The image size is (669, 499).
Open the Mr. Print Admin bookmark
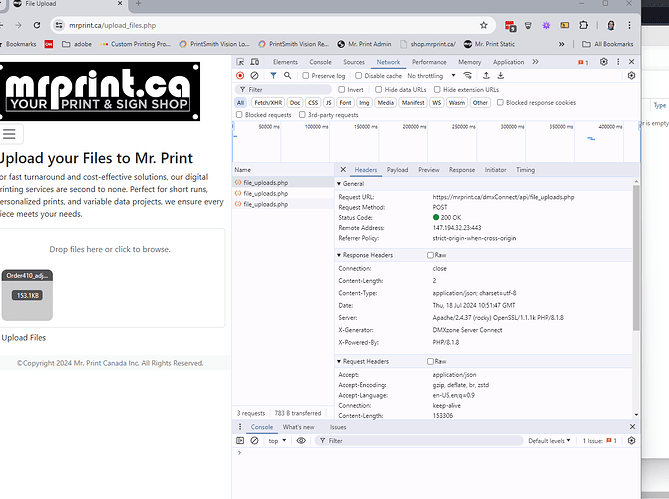(364, 44)
